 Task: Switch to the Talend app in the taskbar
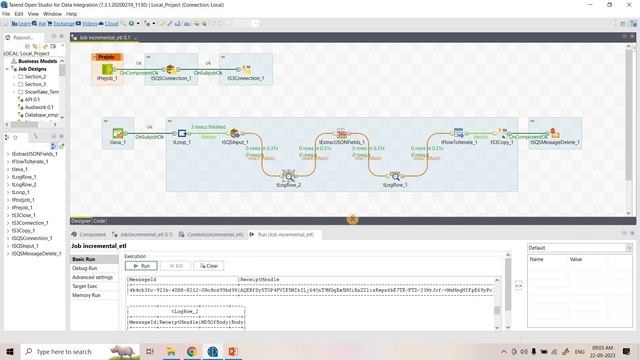(x=212, y=351)
